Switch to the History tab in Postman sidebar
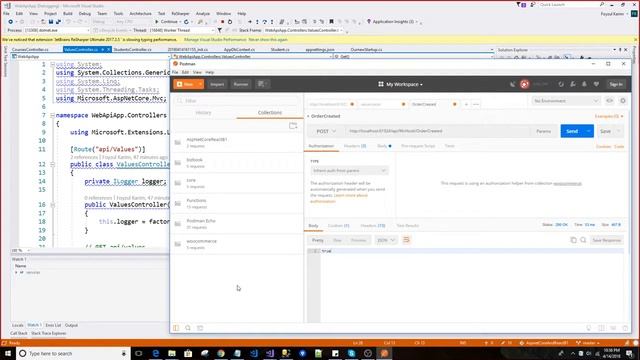This screenshot has height=360, width=640. click(x=203, y=113)
